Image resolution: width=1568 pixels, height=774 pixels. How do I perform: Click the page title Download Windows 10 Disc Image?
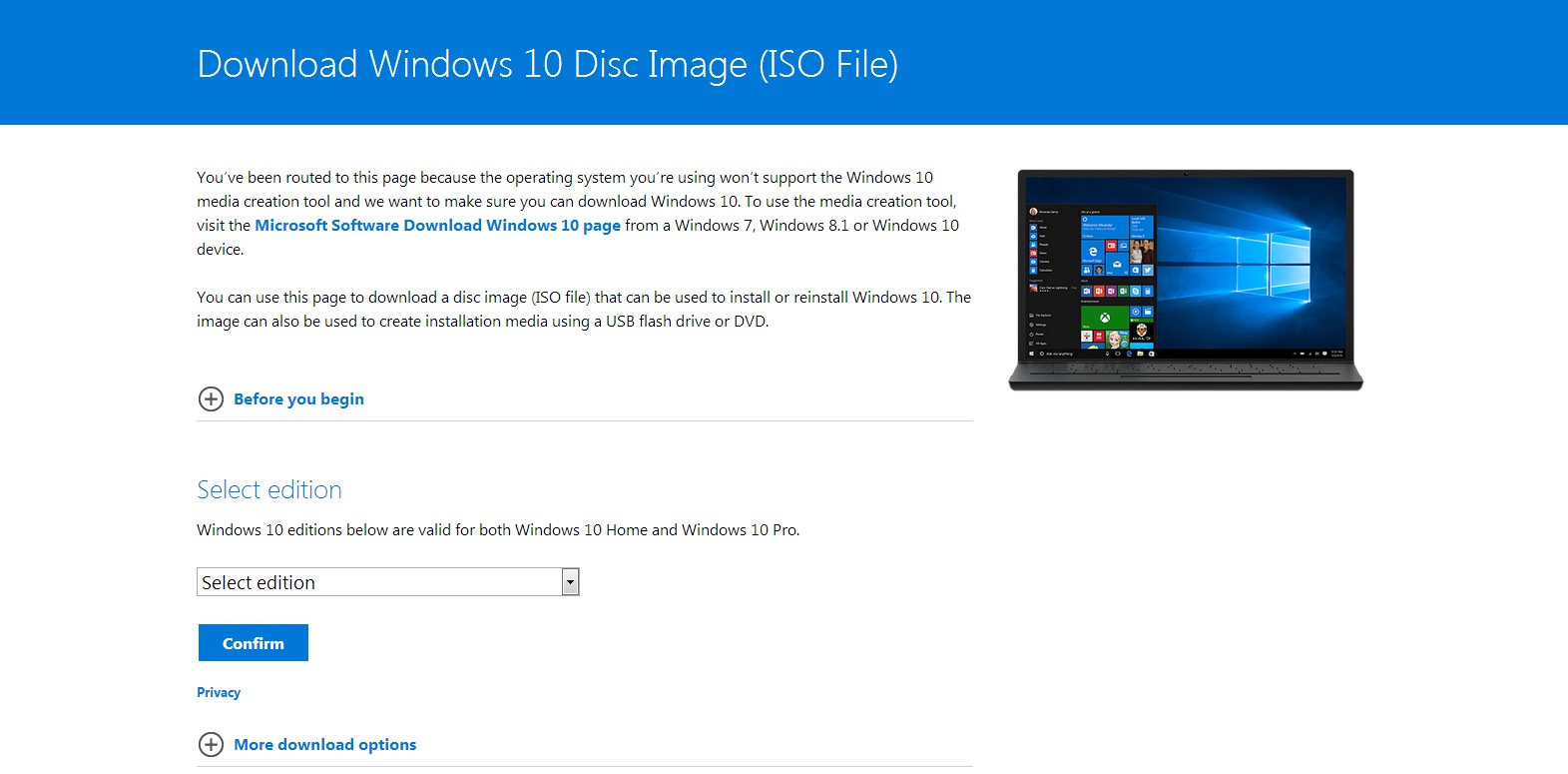tap(548, 64)
